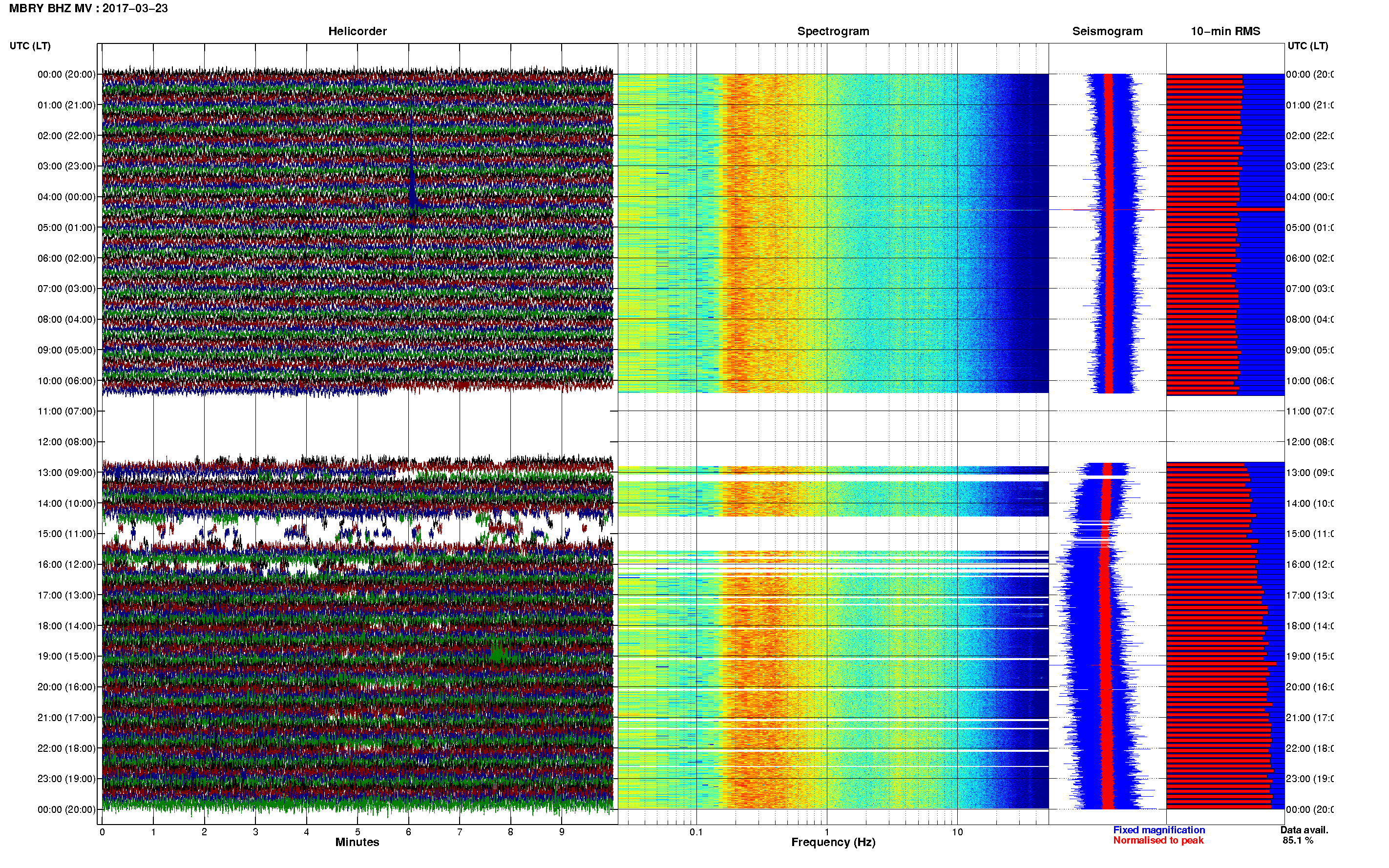Click the full-width red RMS bar just after 04:00
The image size is (1389, 868).
pos(1225,209)
